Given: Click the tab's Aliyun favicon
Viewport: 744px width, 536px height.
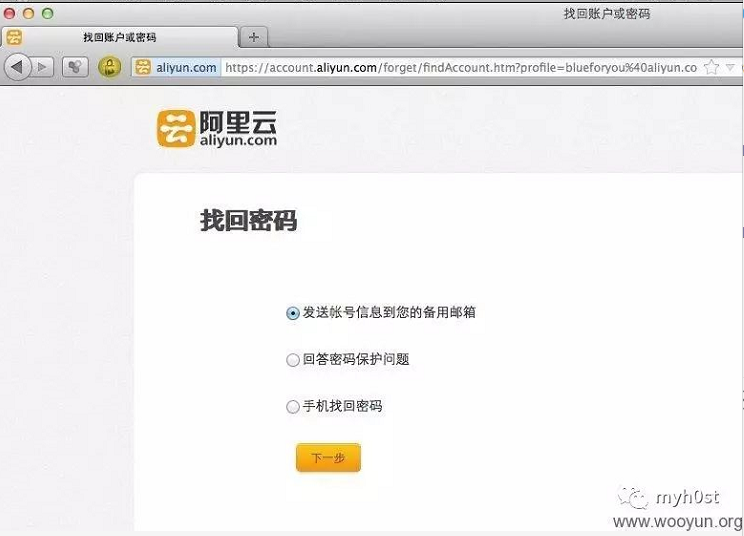Looking at the screenshot, I should pyautogui.click(x=14, y=37).
